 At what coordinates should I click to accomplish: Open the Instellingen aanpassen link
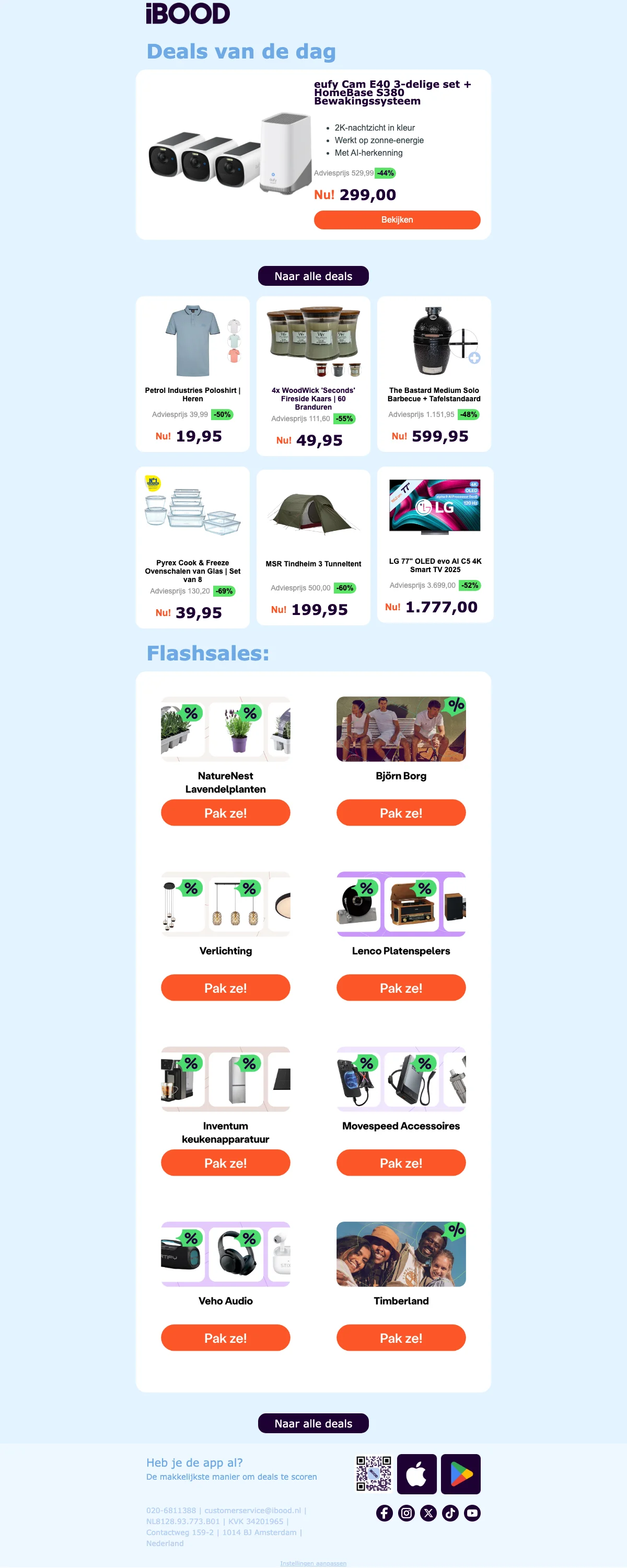pyautogui.click(x=313, y=1563)
